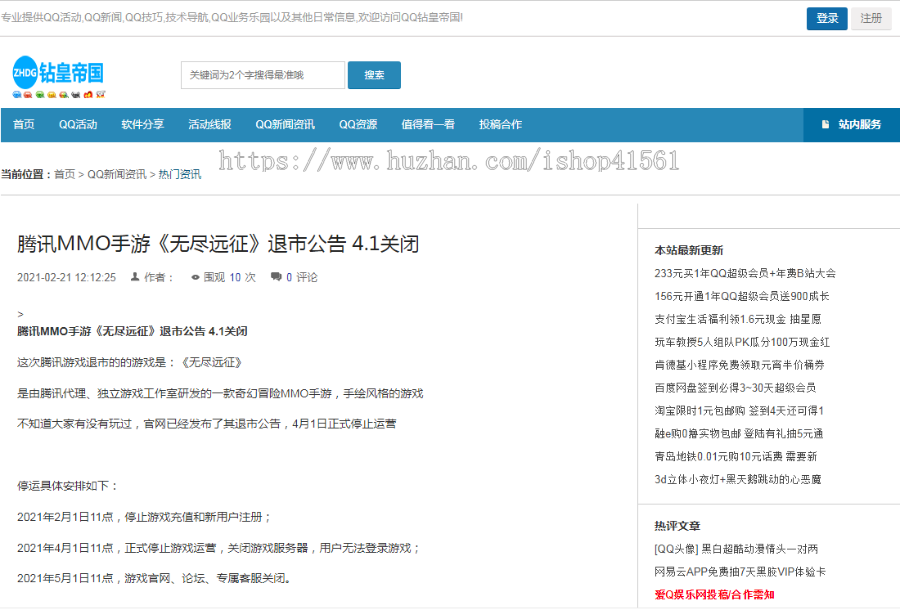Open sidebar link 融e购0撸实物包邮

point(739,434)
